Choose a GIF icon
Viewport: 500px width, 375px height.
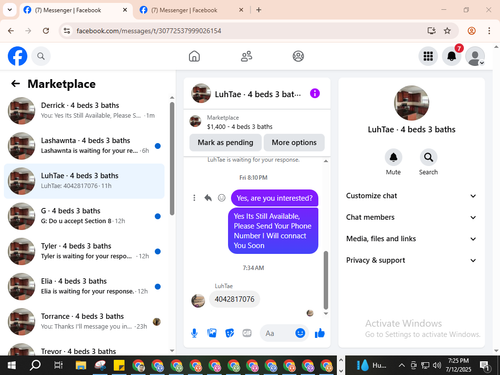tap(247, 333)
